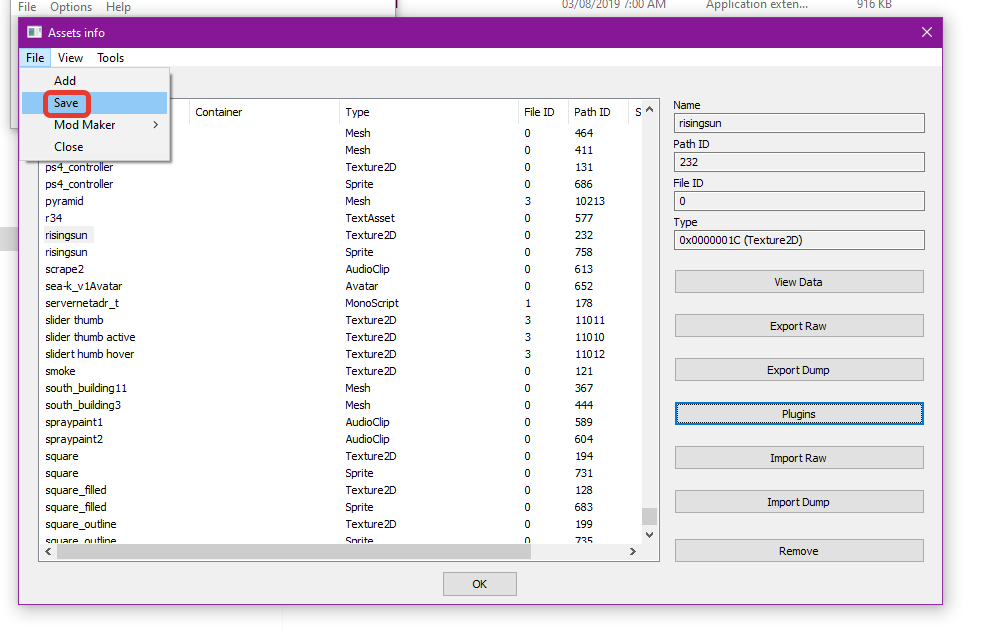Select the r34 TextAsset row
The height and width of the screenshot is (632, 987).
[x=340, y=218]
